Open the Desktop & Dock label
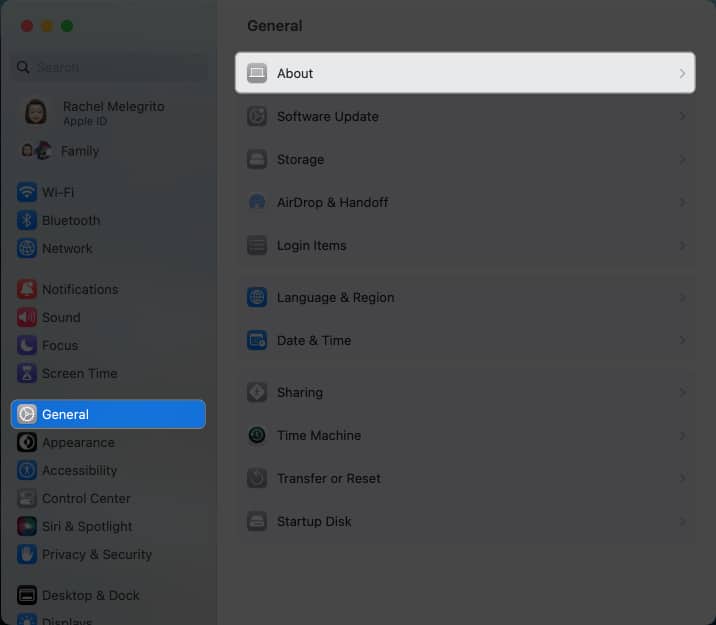Image resolution: width=716 pixels, height=625 pixels. [91, 595]
